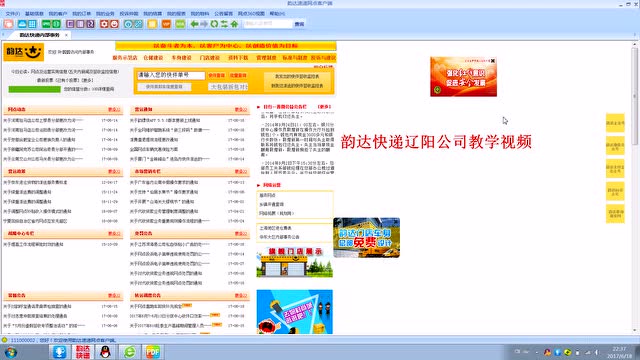Click 更多 in the 营运通知 section header

pos(241,109)
